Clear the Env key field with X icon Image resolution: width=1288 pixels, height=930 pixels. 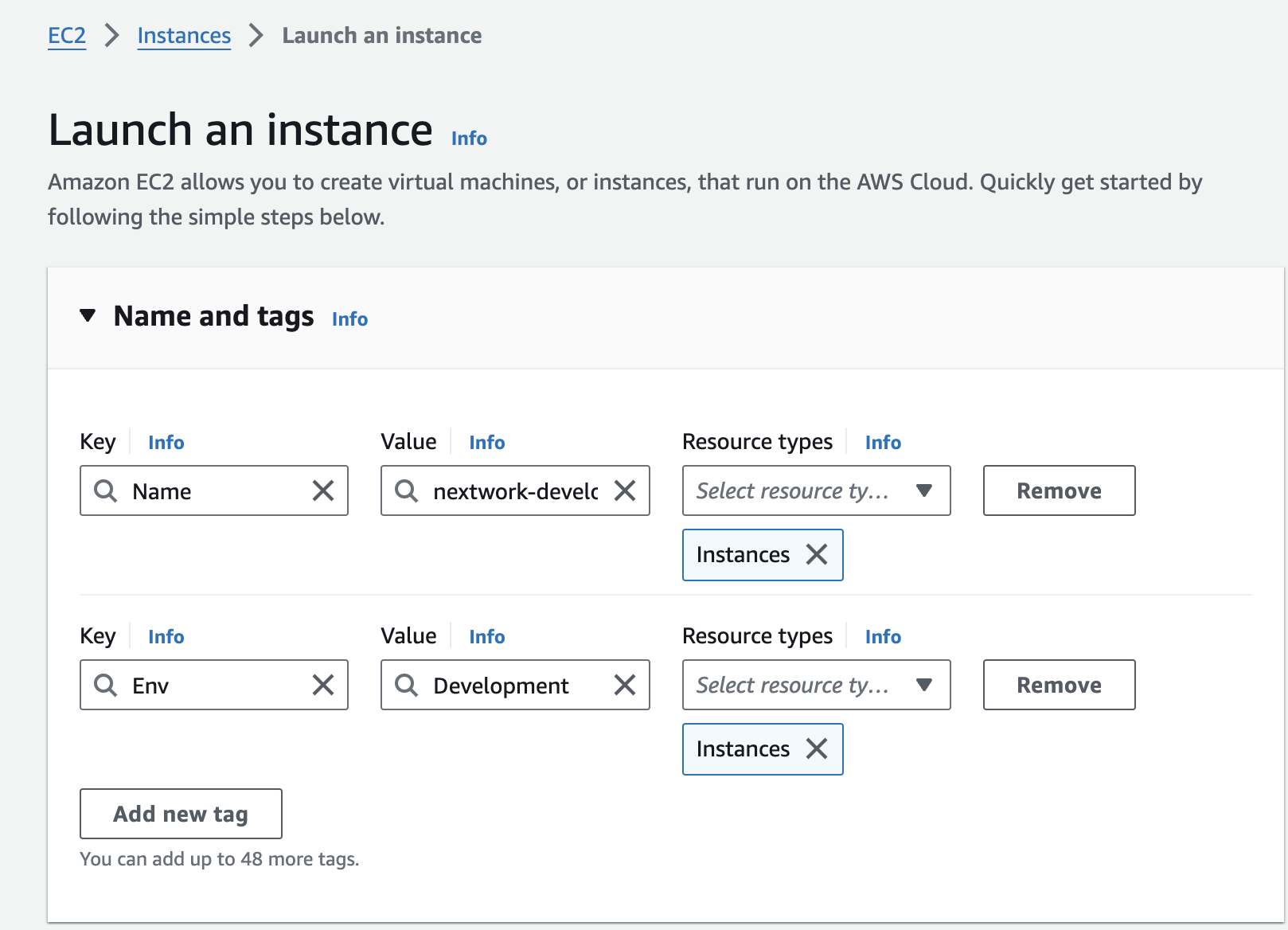point(323,685)
